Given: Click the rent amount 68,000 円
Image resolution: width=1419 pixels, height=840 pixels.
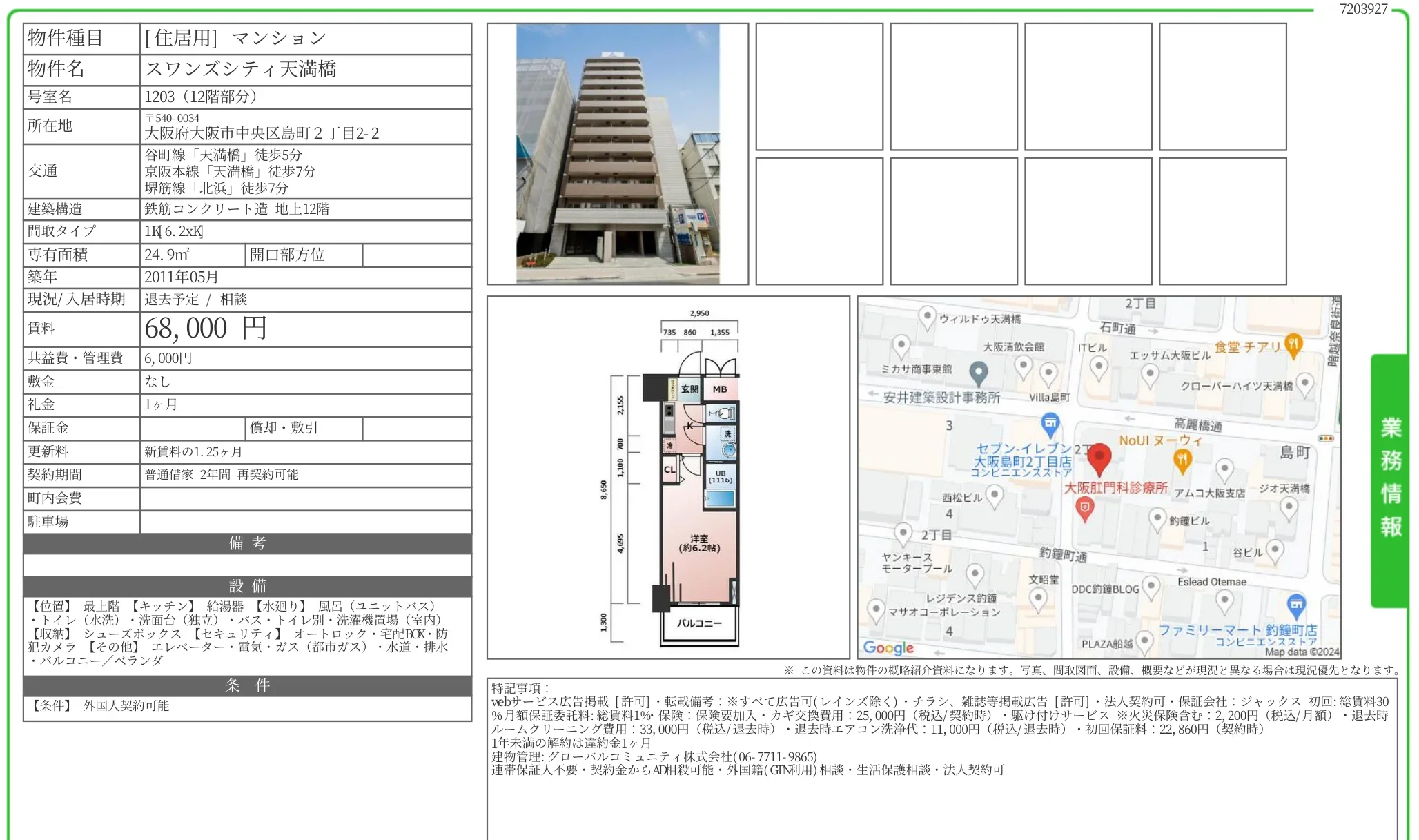Looking at the screenshot, I should coord(206,329).
